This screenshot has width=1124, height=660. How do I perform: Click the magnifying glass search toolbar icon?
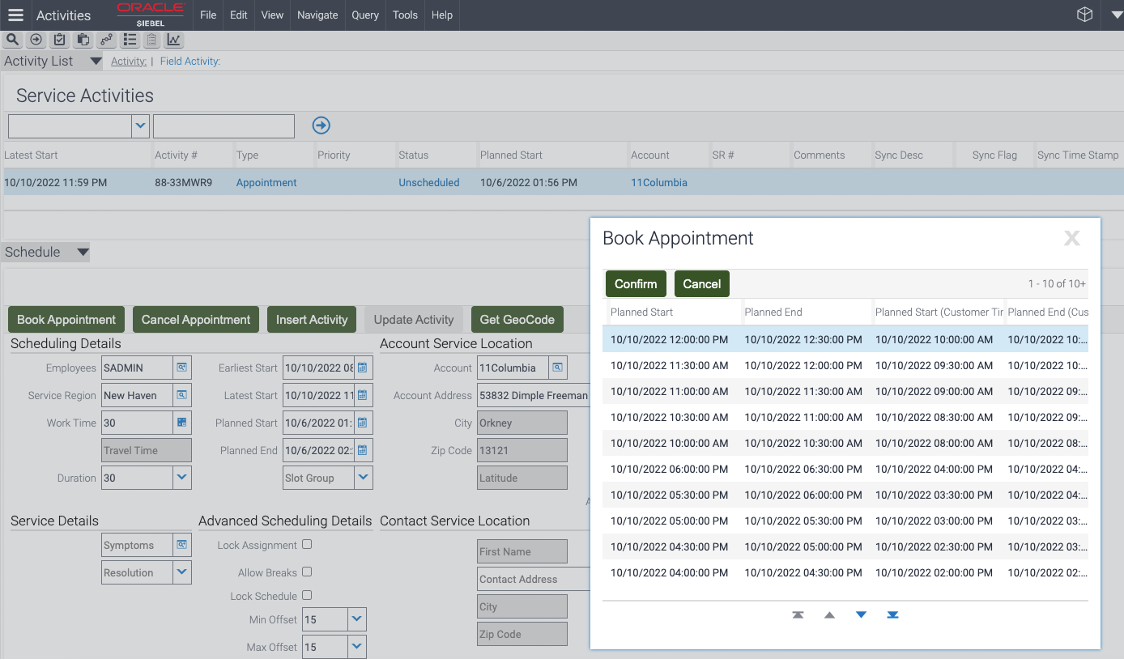tap(12, 40)
